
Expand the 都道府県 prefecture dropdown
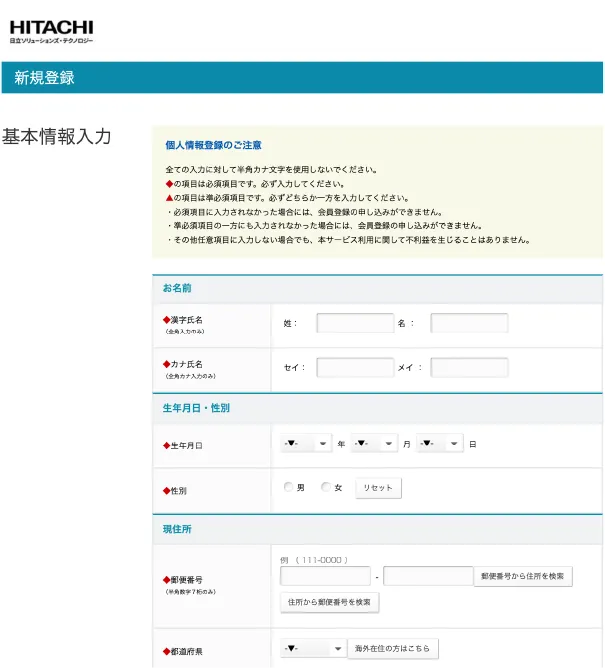312,649
